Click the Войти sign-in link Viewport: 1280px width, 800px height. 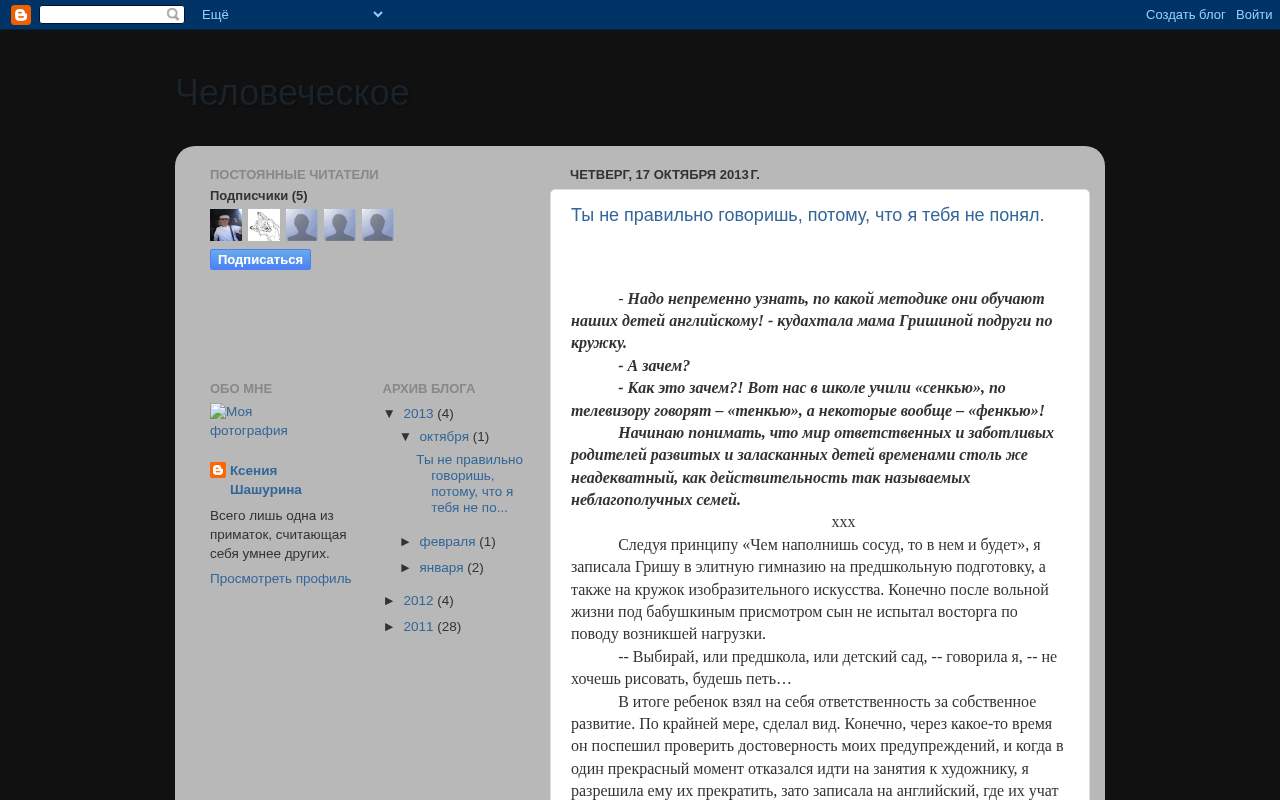(1254, 15)
